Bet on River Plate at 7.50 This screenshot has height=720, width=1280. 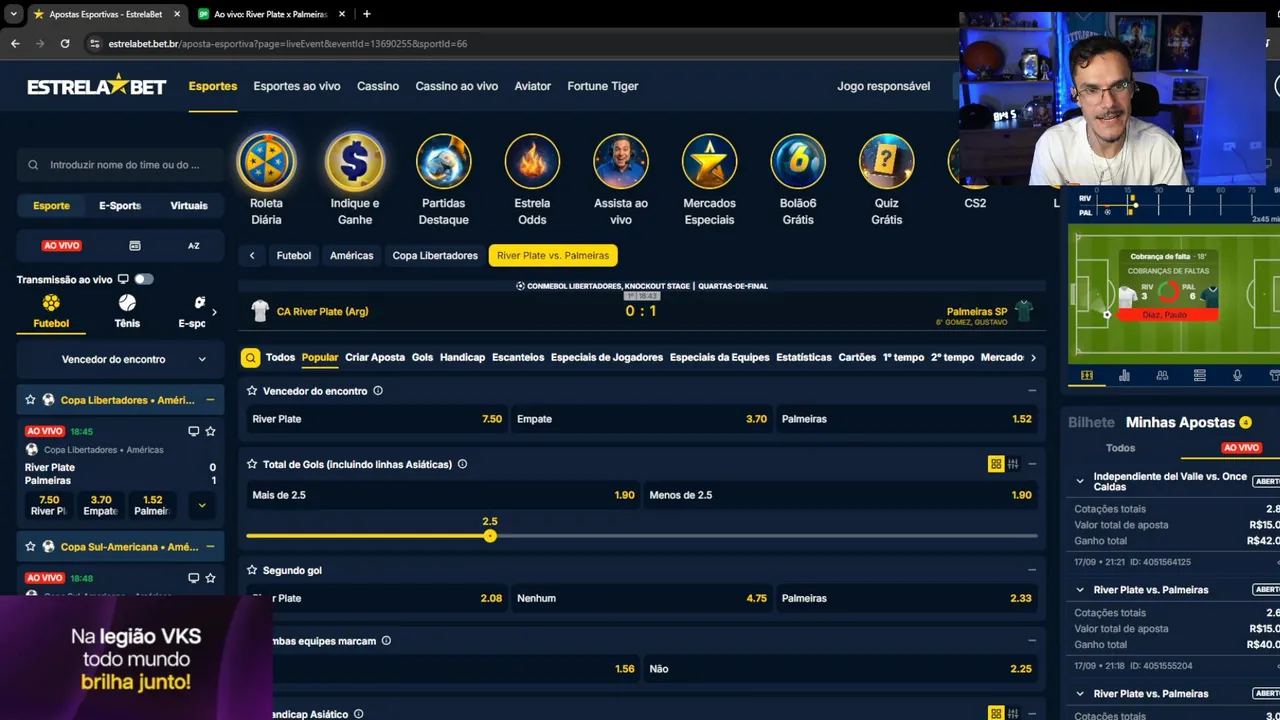coord(376,419)
